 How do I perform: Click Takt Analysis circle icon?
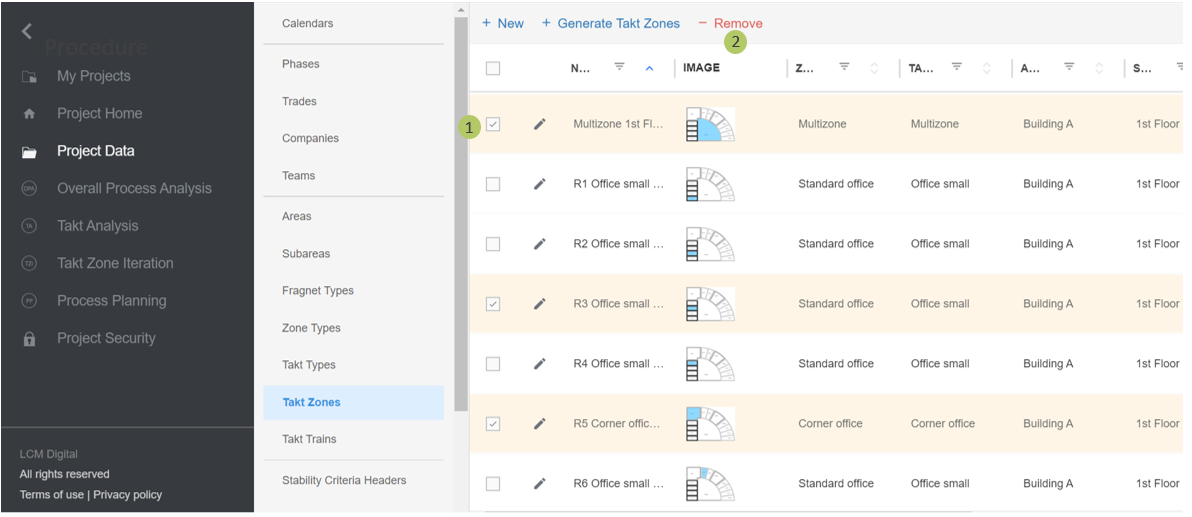(29, 226)
